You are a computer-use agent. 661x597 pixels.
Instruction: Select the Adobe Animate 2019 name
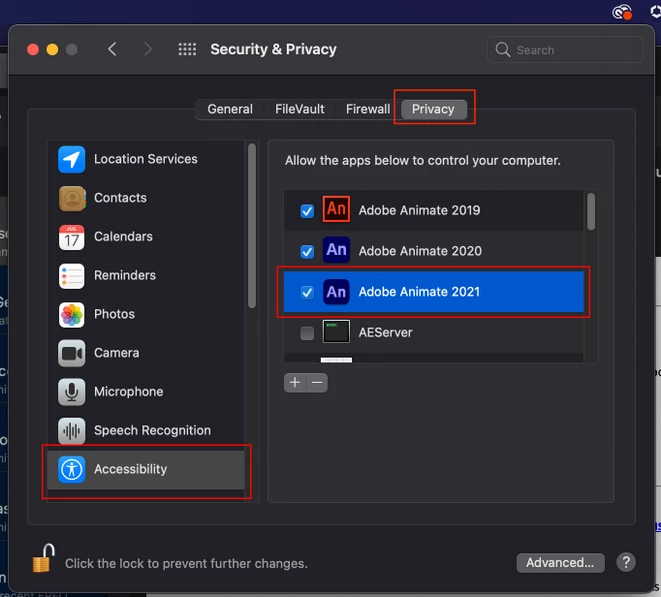[x=419, y=210]
